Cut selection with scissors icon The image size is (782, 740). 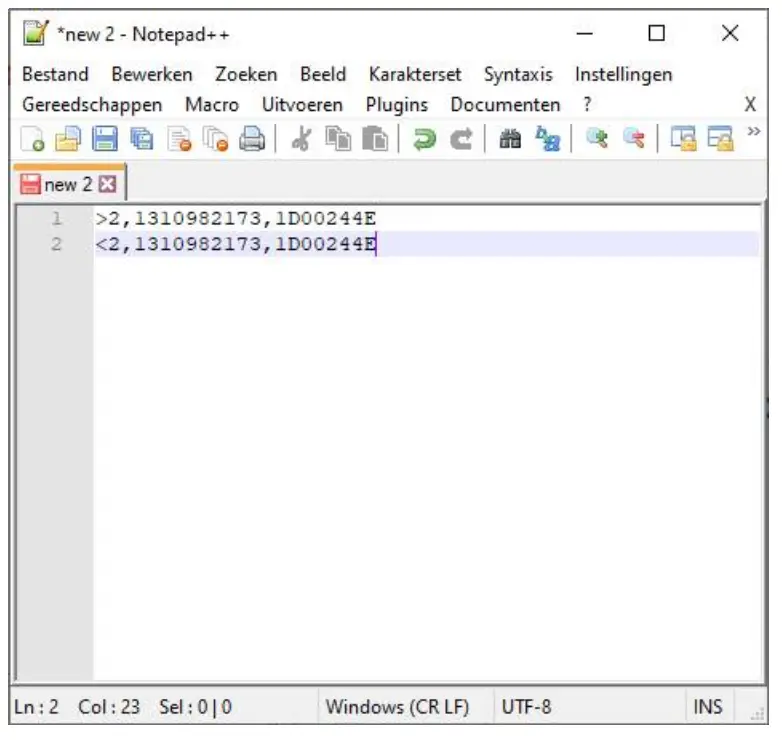click(x=301, y=139)
